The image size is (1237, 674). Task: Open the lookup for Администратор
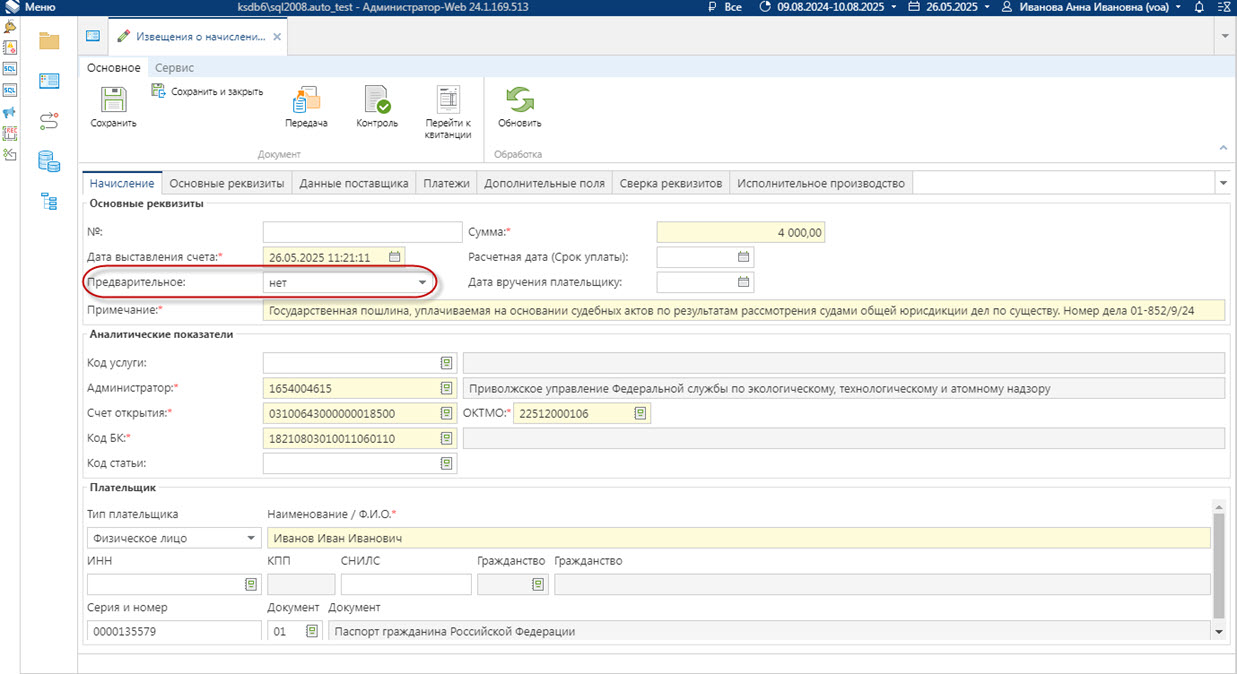pos(446,388)
